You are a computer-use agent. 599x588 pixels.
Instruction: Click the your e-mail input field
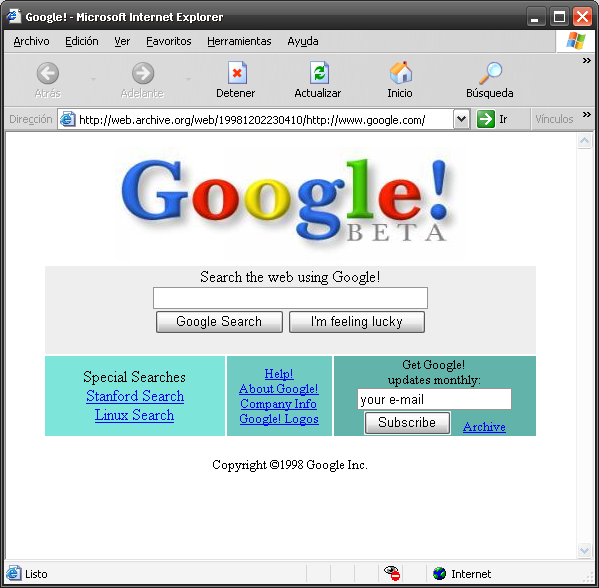(434, 399)
